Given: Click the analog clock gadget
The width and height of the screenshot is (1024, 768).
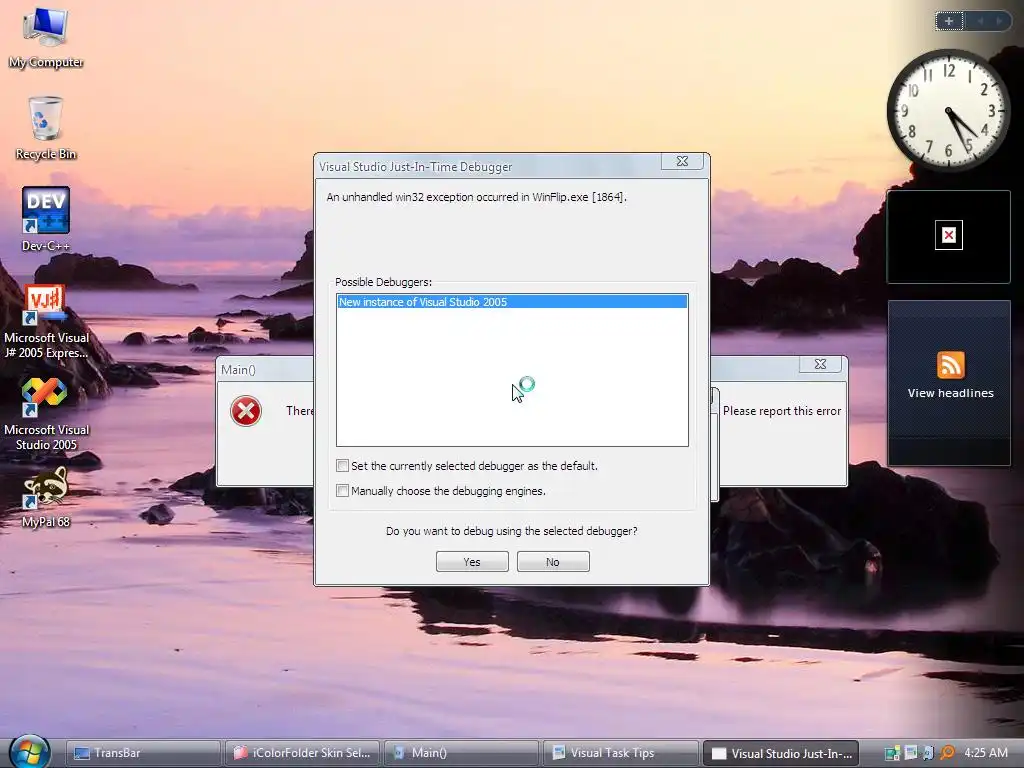Looking at the screenshot, I should (x=948, y=110).
